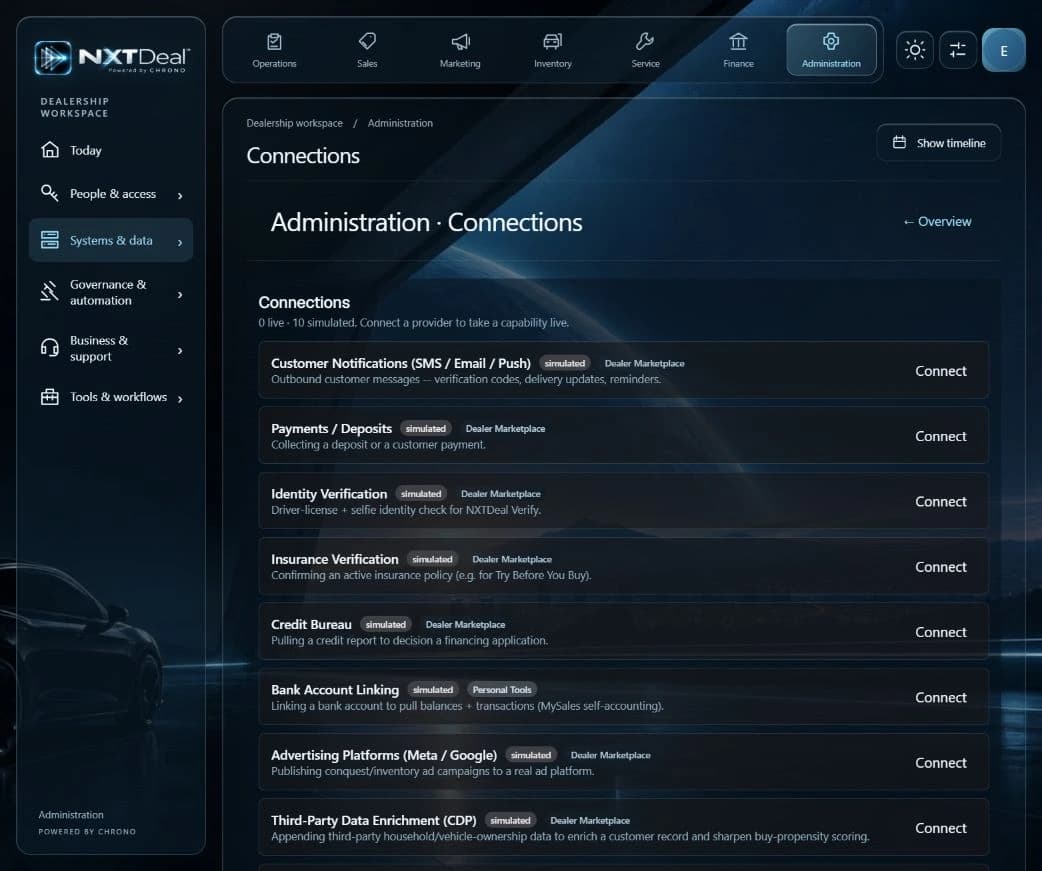Image resolution: width=1042 pixels, height=871 pixels.
Task: Click the Today home icon
Action: tap(50, 149)
